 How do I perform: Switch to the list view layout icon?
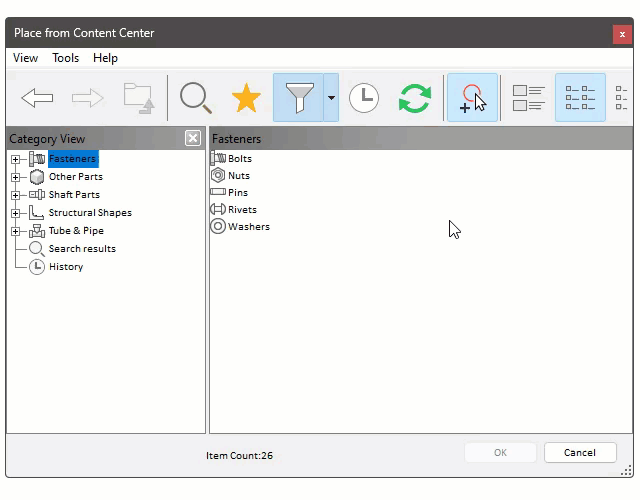pos(580,98)
